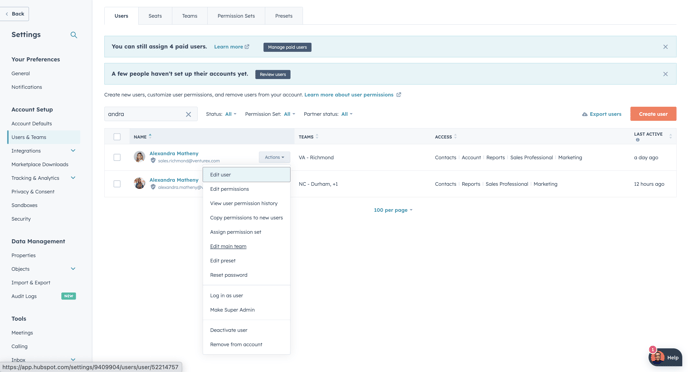Click the external link icon beside Learn more
The image size is (688, 372).
click(247, 46)
